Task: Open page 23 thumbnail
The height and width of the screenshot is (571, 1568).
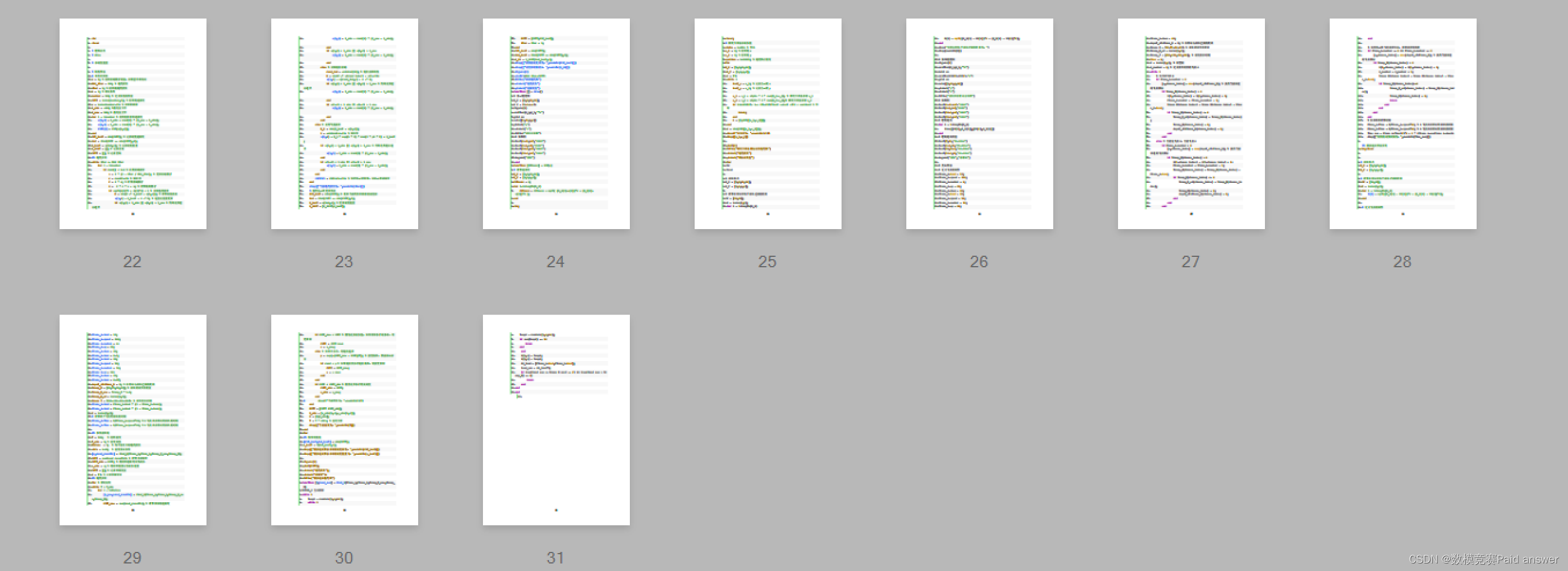Action: (x=345, y=124)
